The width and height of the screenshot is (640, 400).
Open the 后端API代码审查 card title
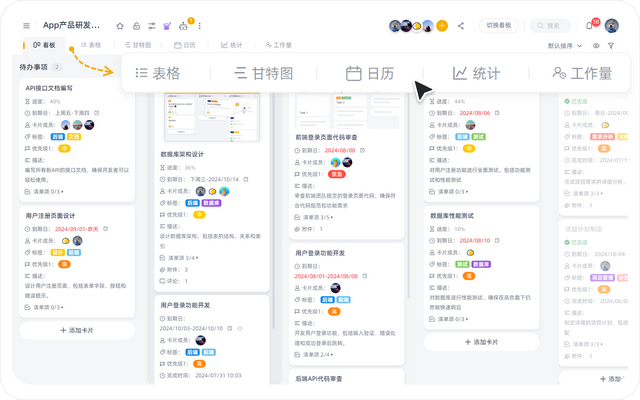point(319,379)
